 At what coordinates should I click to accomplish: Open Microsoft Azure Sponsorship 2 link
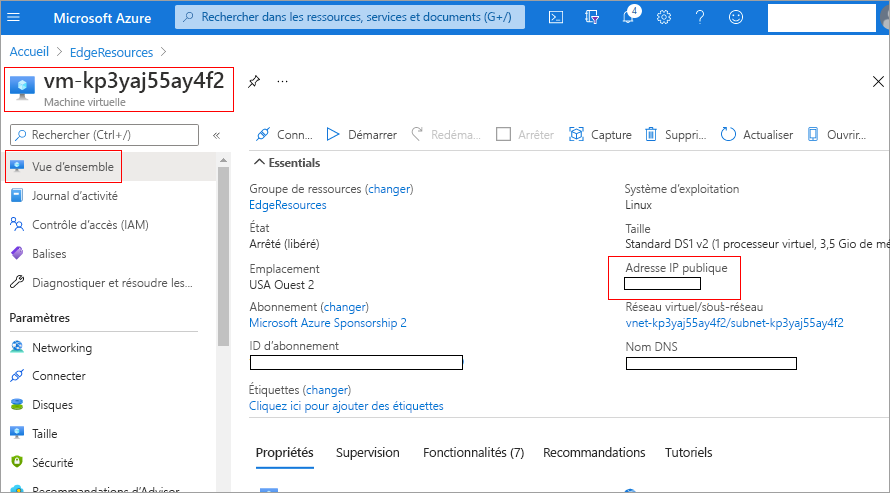point(328,323)
